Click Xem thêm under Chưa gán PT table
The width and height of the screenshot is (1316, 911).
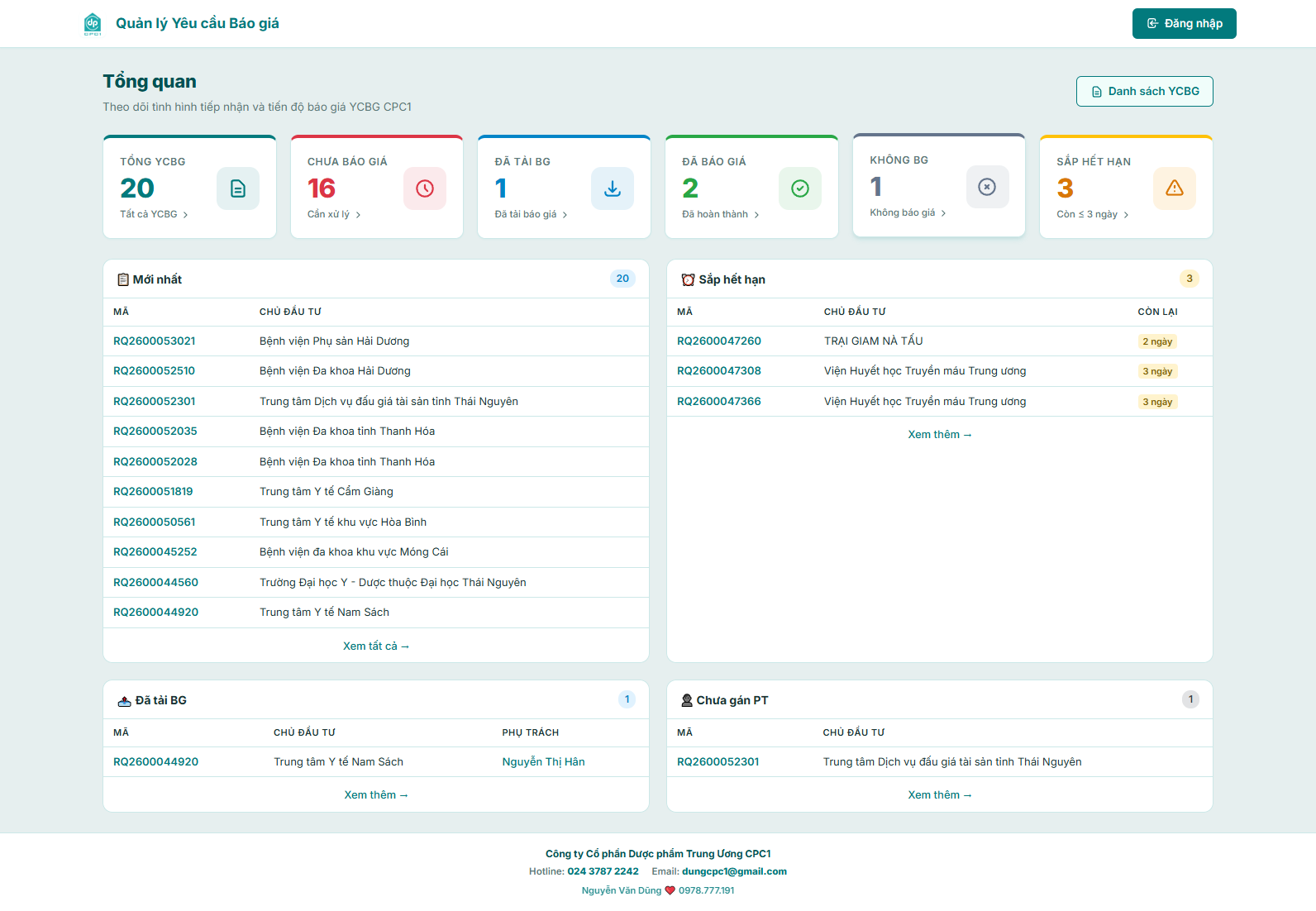pyautogui.click(x=940, y=794)
